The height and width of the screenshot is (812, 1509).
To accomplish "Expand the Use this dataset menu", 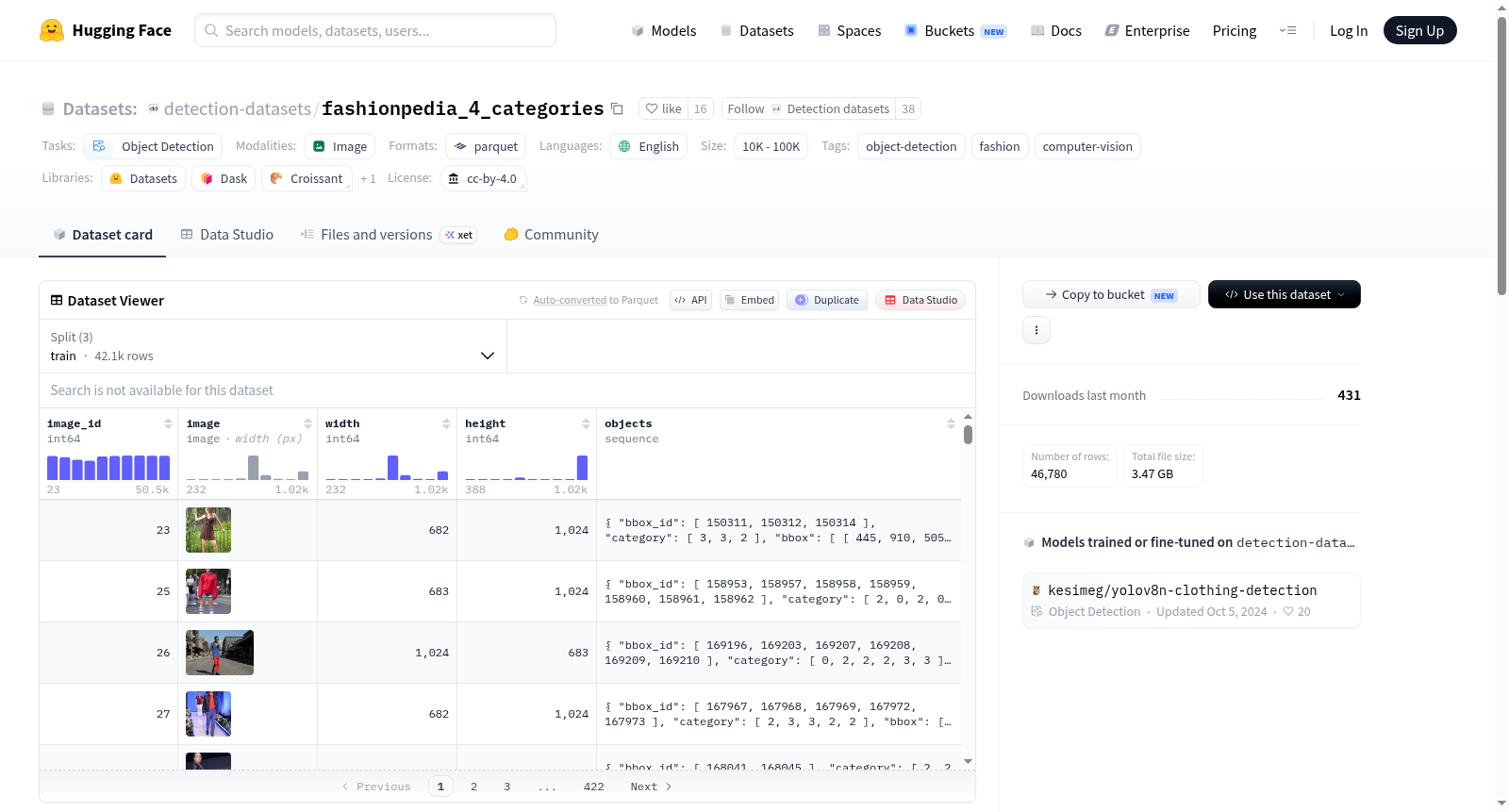I will coord(1285,294).
